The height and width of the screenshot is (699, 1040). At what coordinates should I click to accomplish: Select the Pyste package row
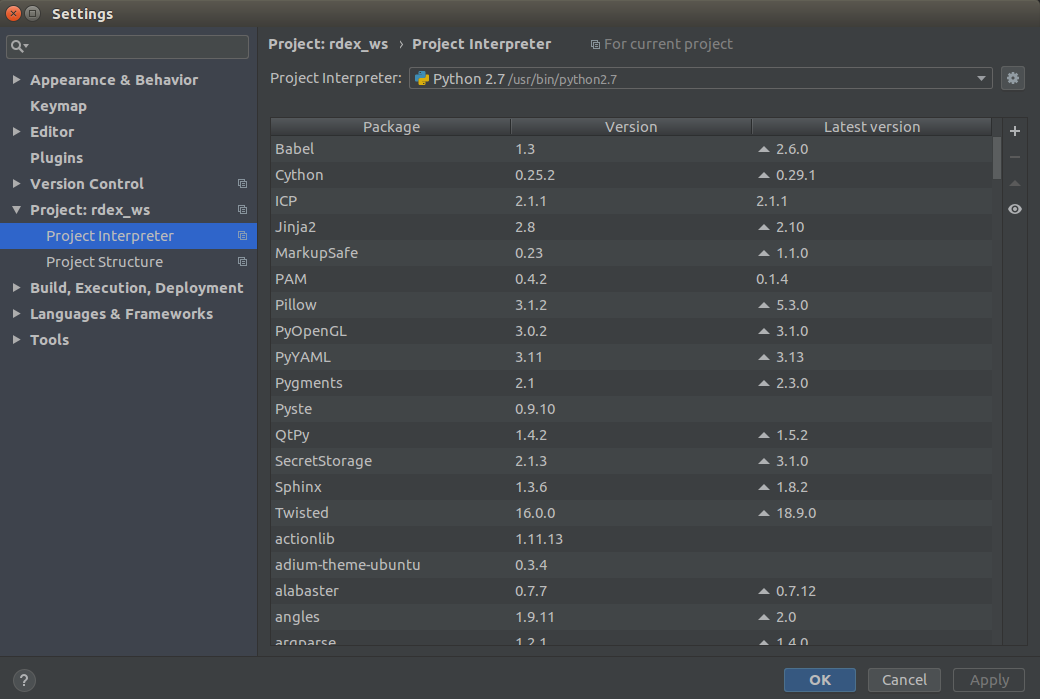pyautogui.click(x=631, y=409)
